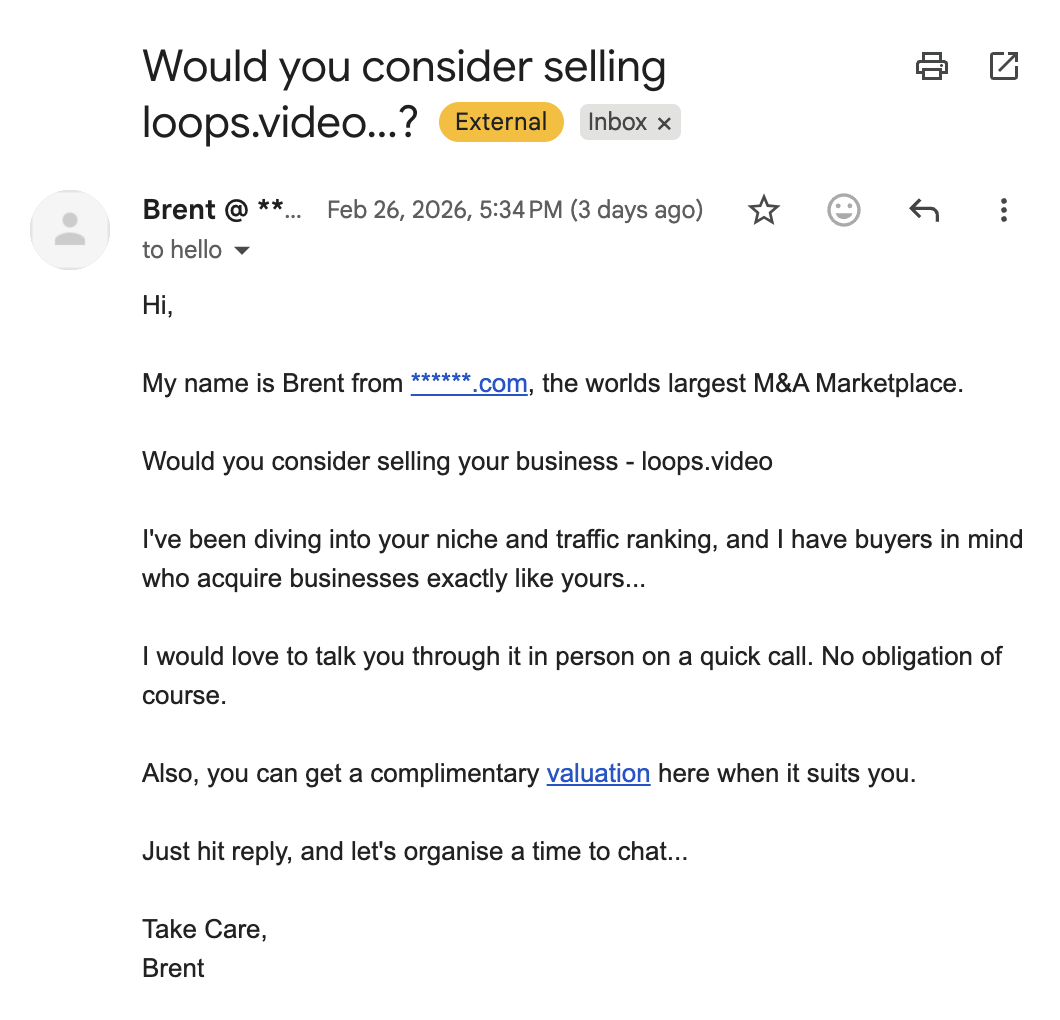Viewport: 1060px width, 1020px height.
Task: Open the three-dot more options menu
Action: point(1003,210)
